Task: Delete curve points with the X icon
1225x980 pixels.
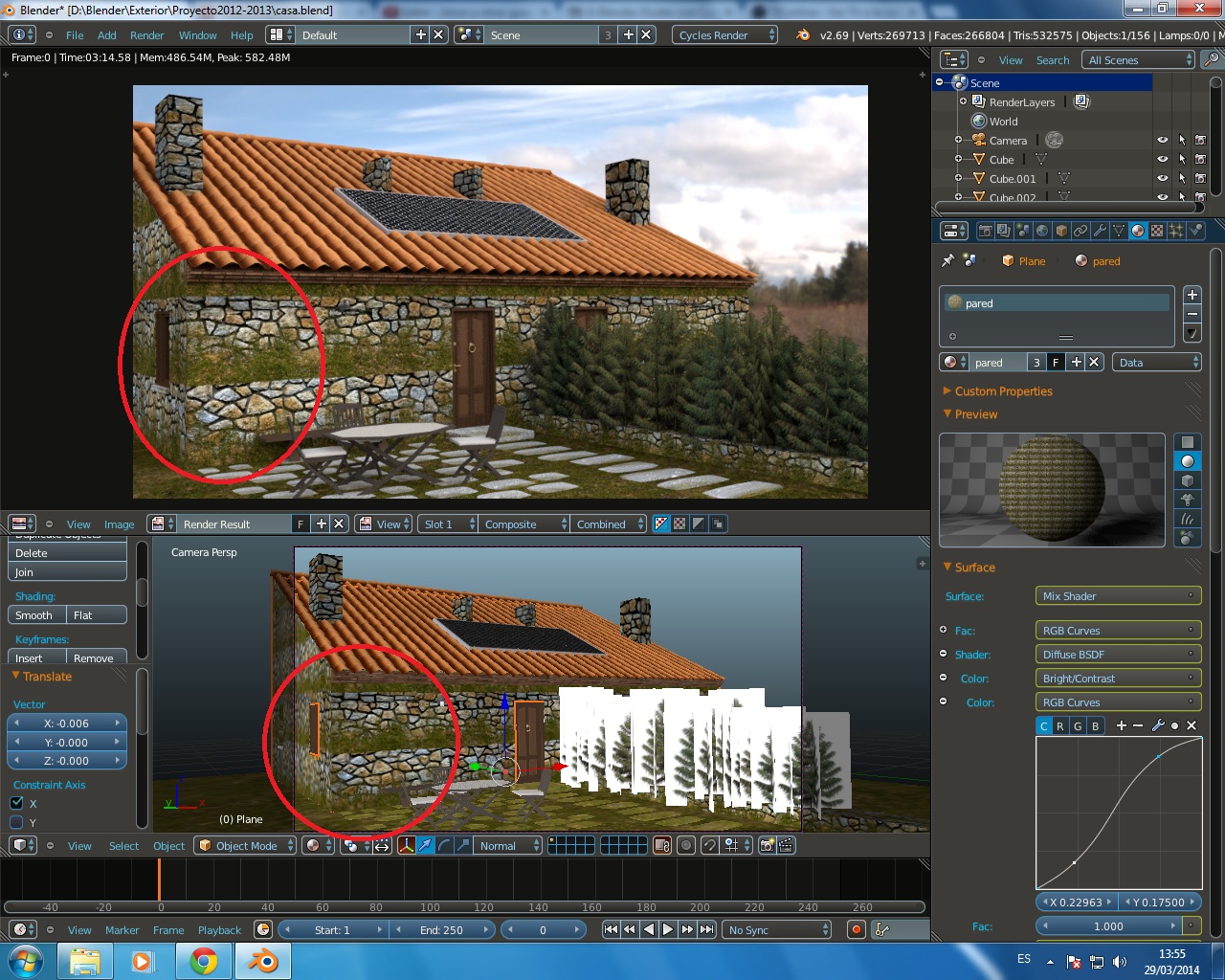Action: (1192, 725)
